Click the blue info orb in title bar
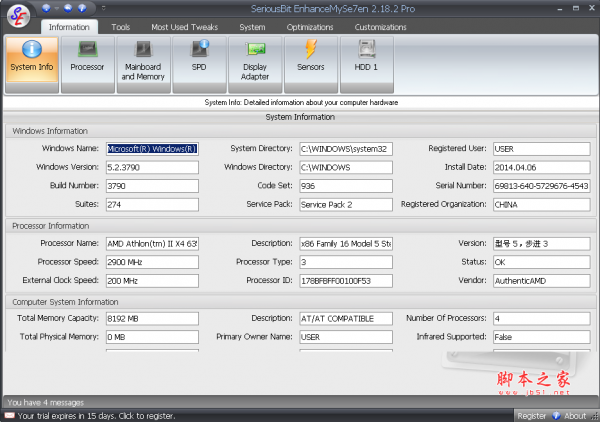The width and height of the screenshot is (600, 422). click(x=82, y=8)
